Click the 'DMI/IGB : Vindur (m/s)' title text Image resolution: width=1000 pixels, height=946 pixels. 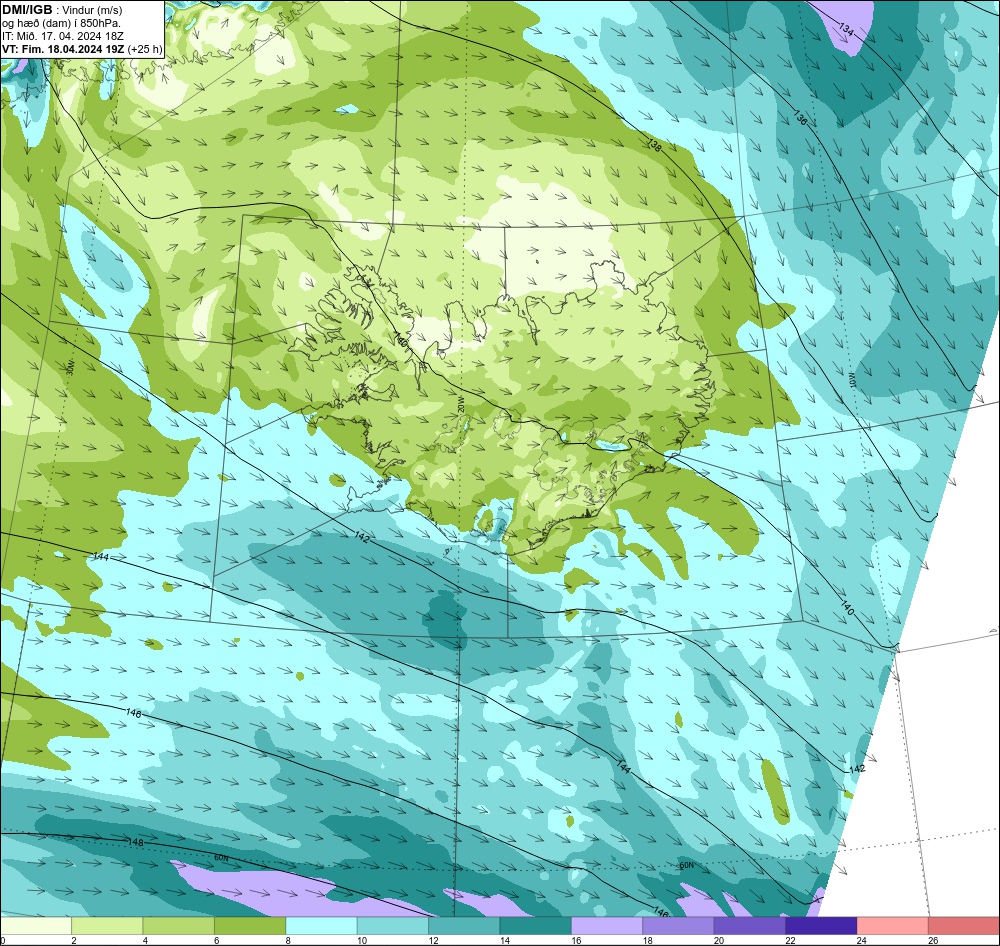[x=62, y=10]
